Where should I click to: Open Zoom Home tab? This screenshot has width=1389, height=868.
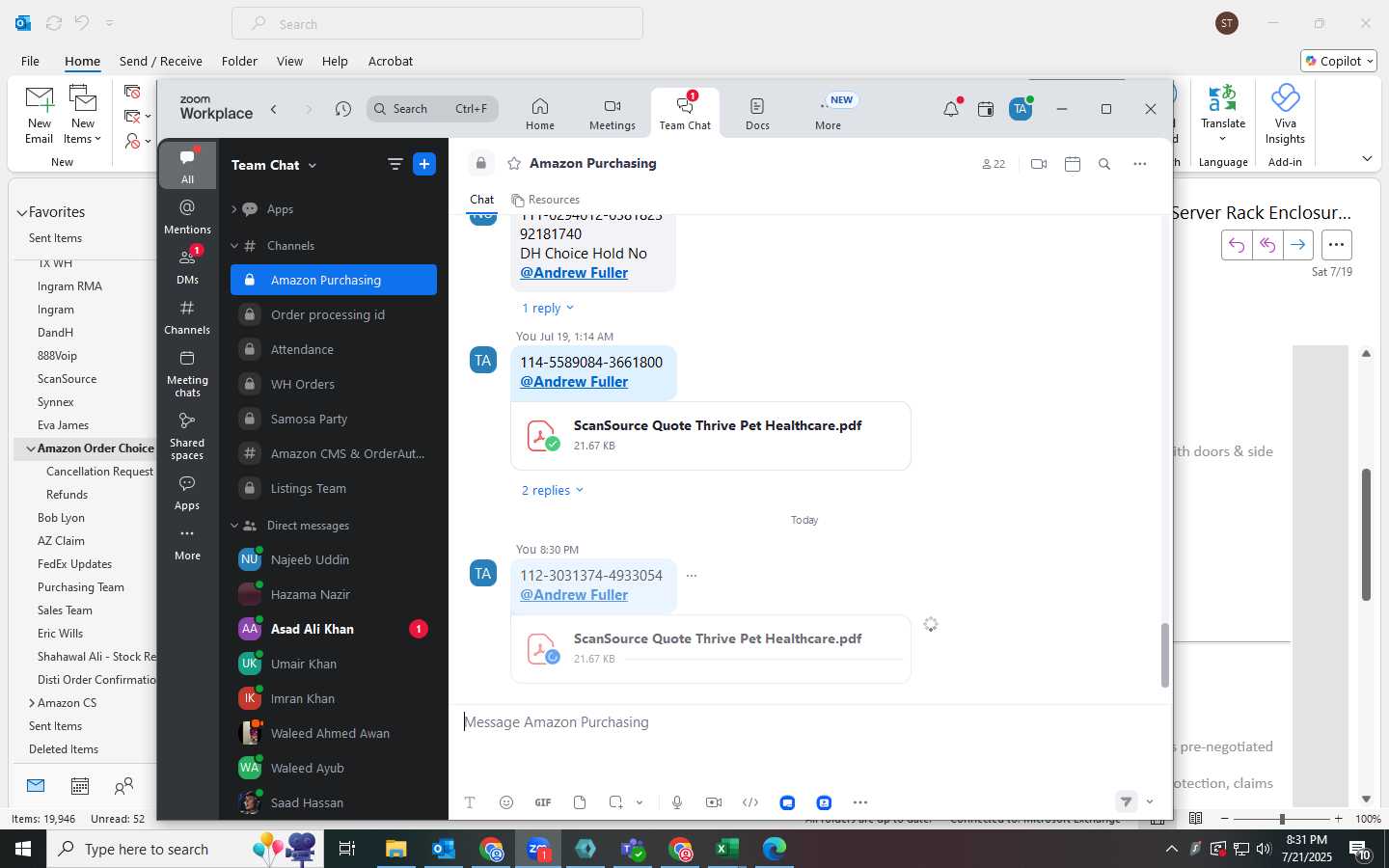pos(540,113)
